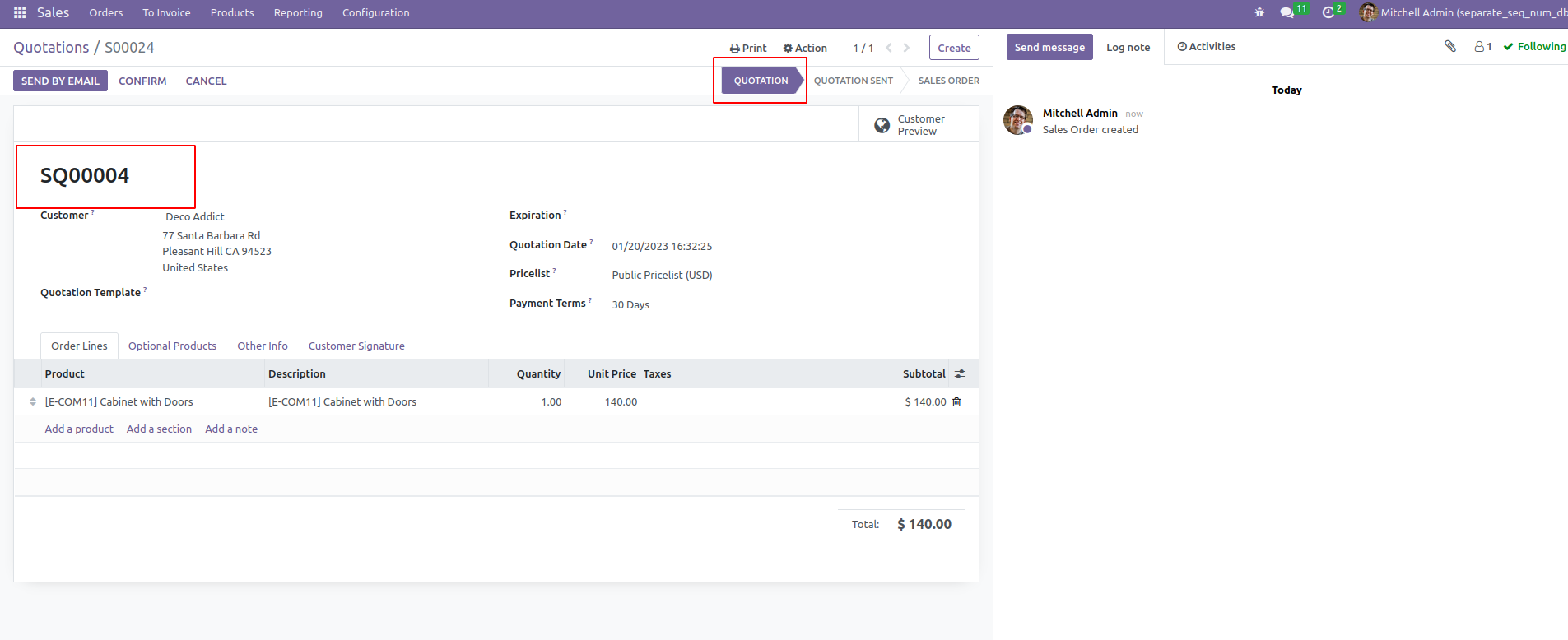
Task: Go back to Quotations breadcrumb
Action: point(51,47)
